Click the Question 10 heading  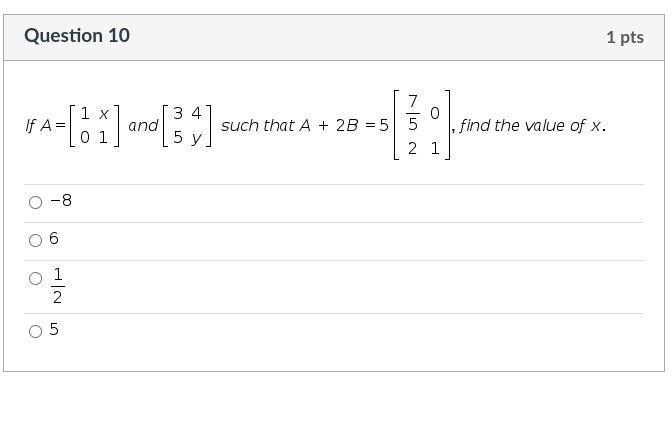coord(77,36)
